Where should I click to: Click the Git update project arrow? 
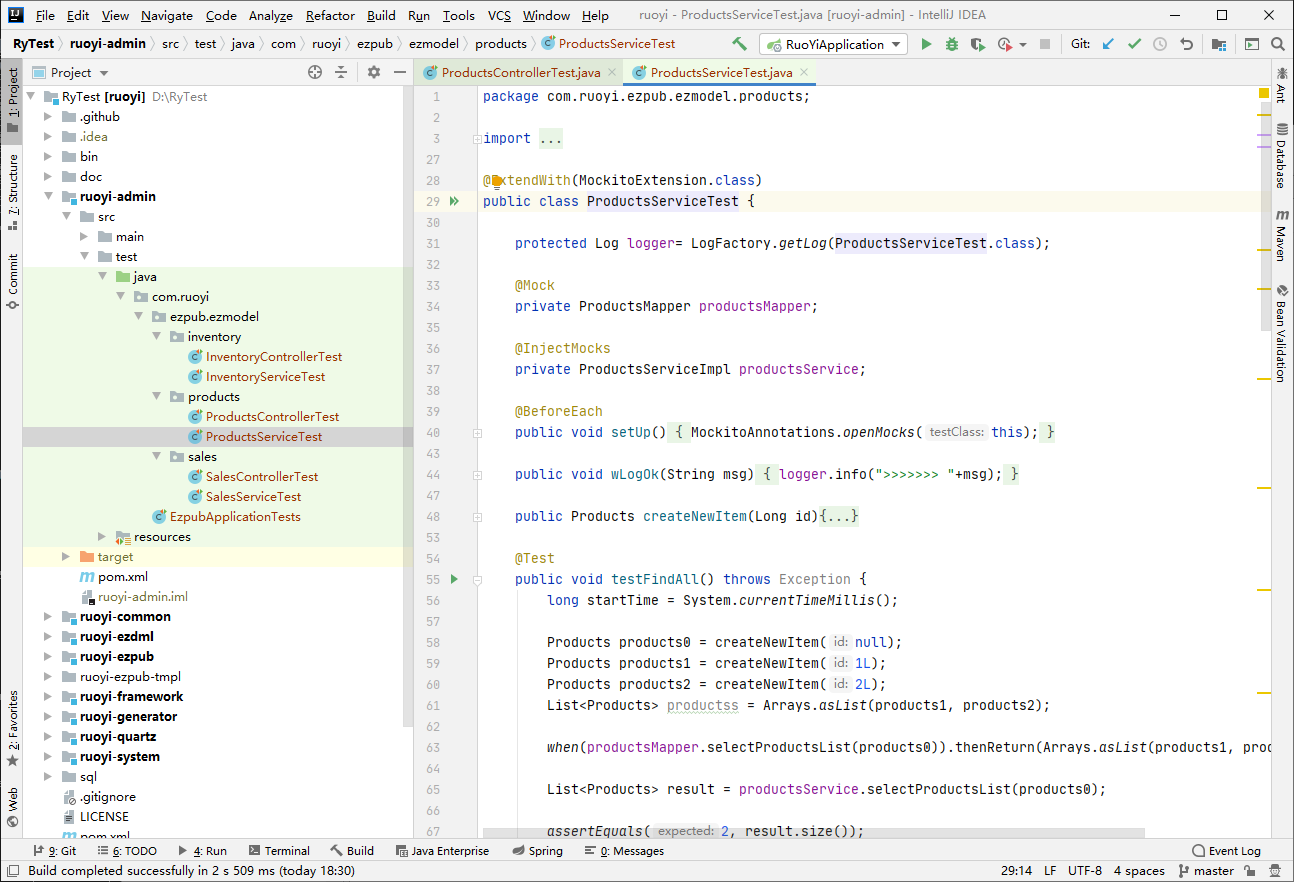coord(1108,44)
